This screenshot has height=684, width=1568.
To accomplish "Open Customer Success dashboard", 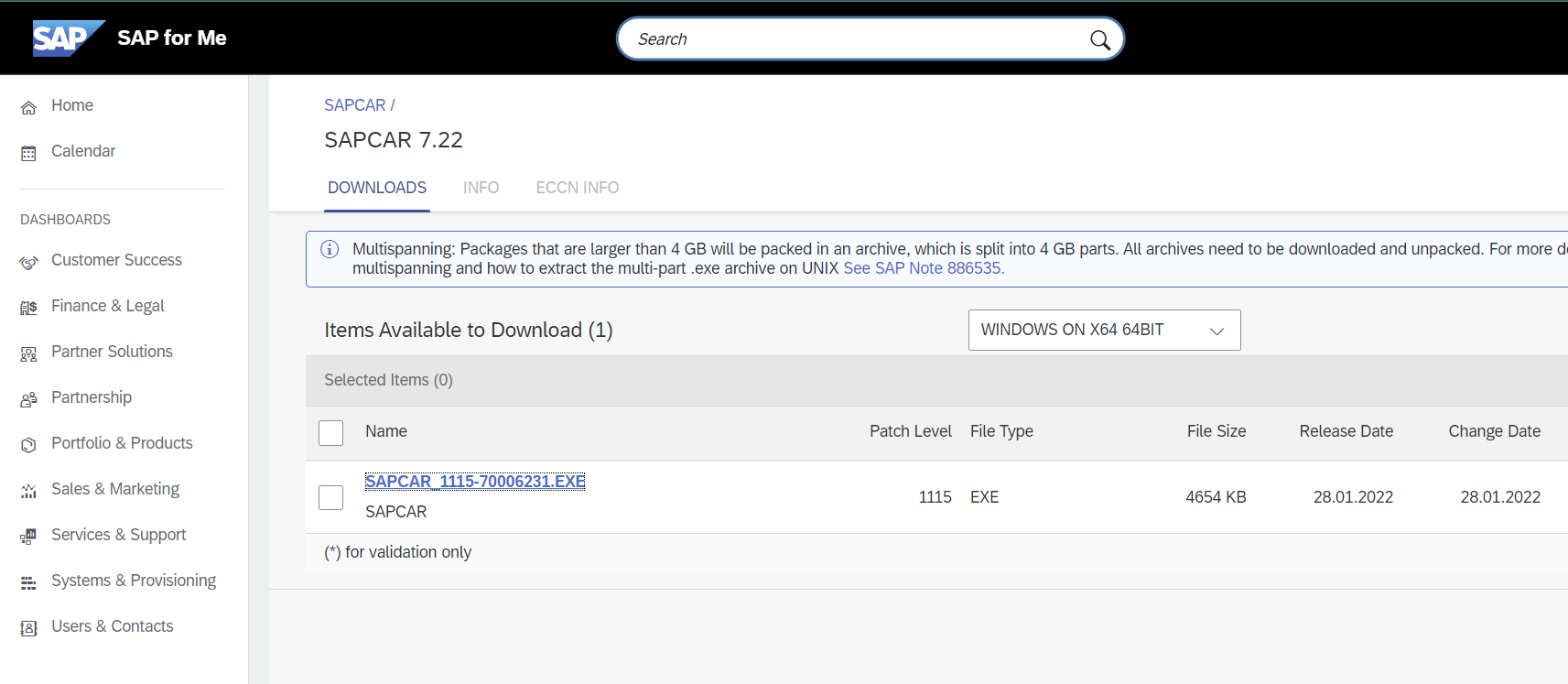I will [116, 260].
